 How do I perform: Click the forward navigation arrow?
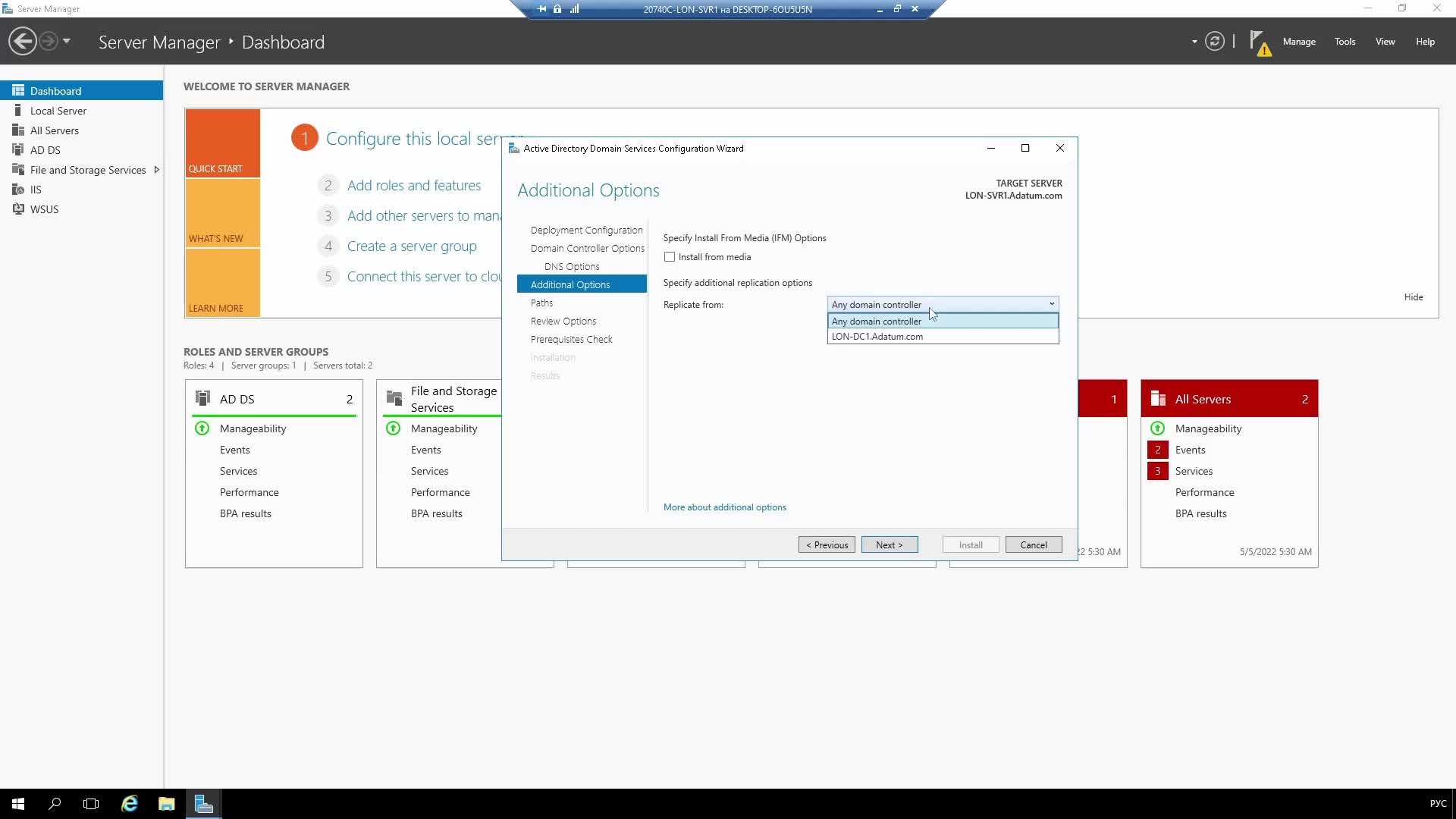49,41
